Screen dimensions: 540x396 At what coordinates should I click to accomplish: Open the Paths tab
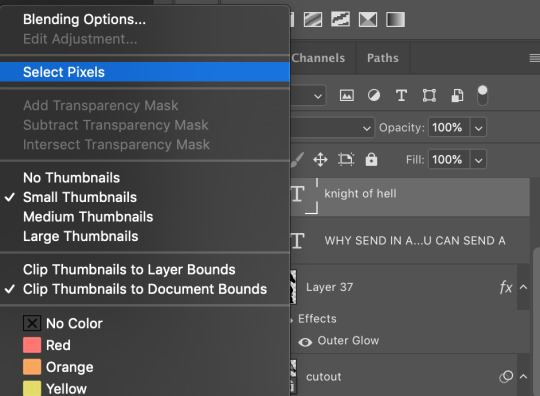[x=383, y=58]
